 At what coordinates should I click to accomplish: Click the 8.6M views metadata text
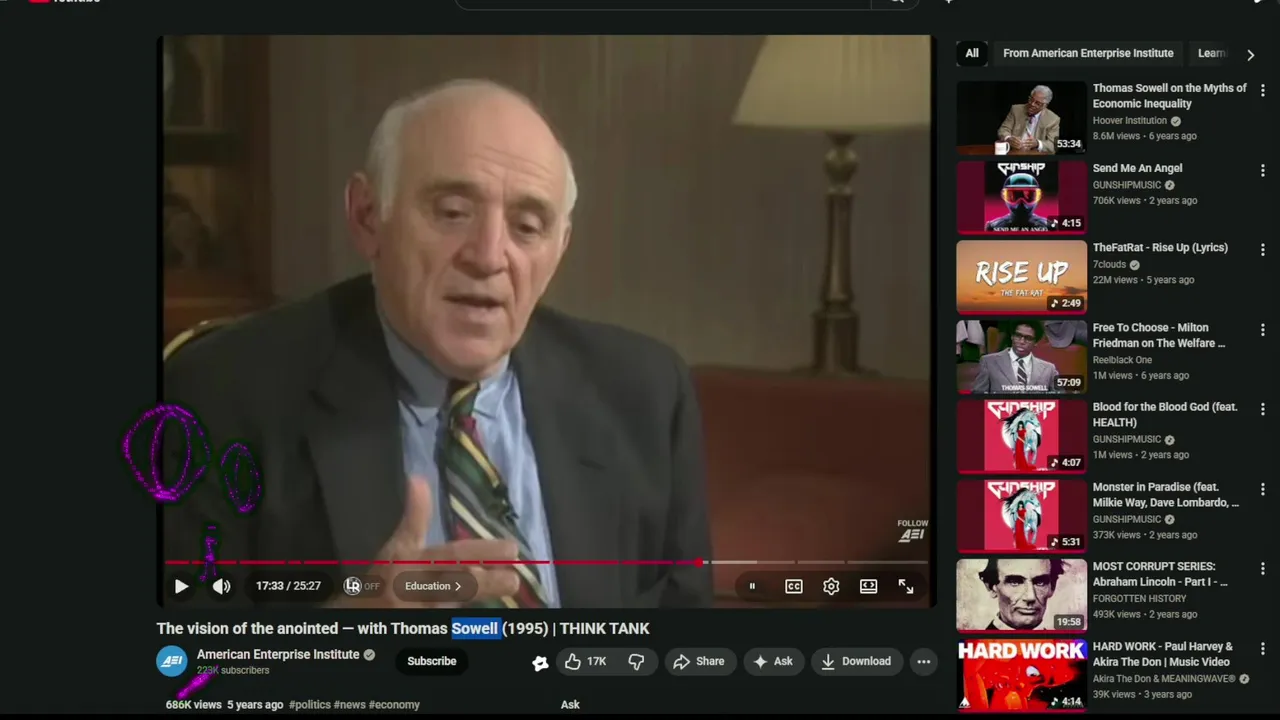pos(1116,136)
